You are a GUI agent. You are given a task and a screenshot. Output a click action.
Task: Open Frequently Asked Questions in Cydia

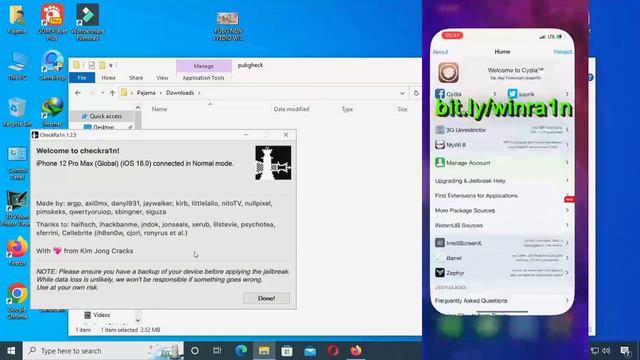click(x=502, y=301)
